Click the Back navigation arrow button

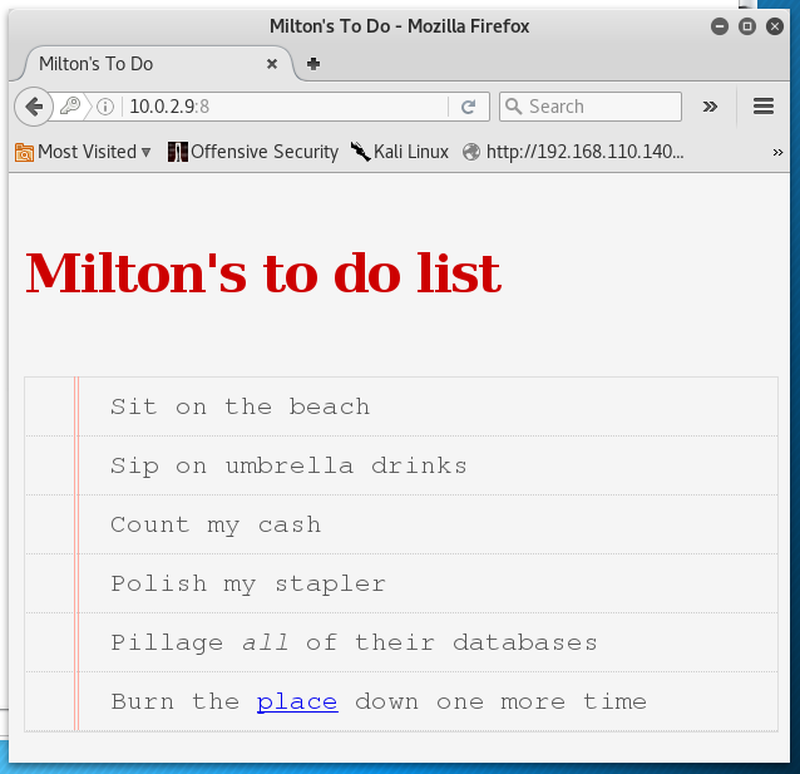tap(34, 107)
